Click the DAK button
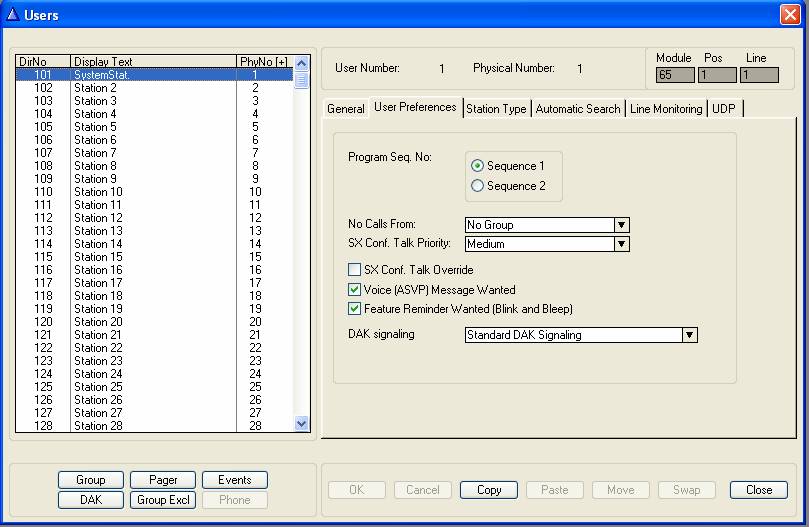The width and height of the screenshot is (809, 527). pyautogui.click(x=91, y=500)
